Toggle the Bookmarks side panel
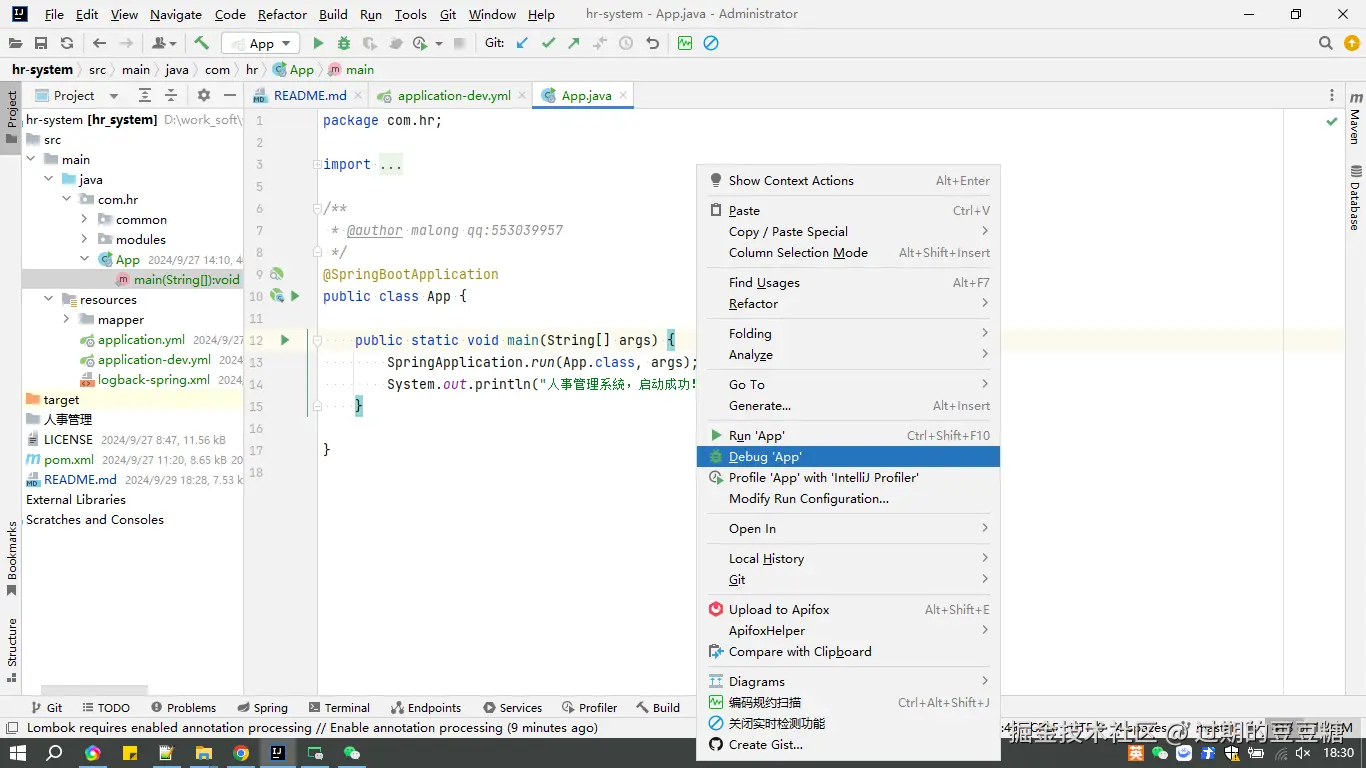1366x768 pixels. [12, 556]
